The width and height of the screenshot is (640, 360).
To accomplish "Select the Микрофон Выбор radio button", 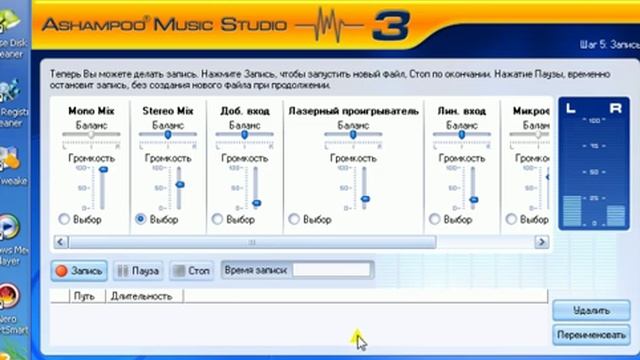I will [511, 219].
